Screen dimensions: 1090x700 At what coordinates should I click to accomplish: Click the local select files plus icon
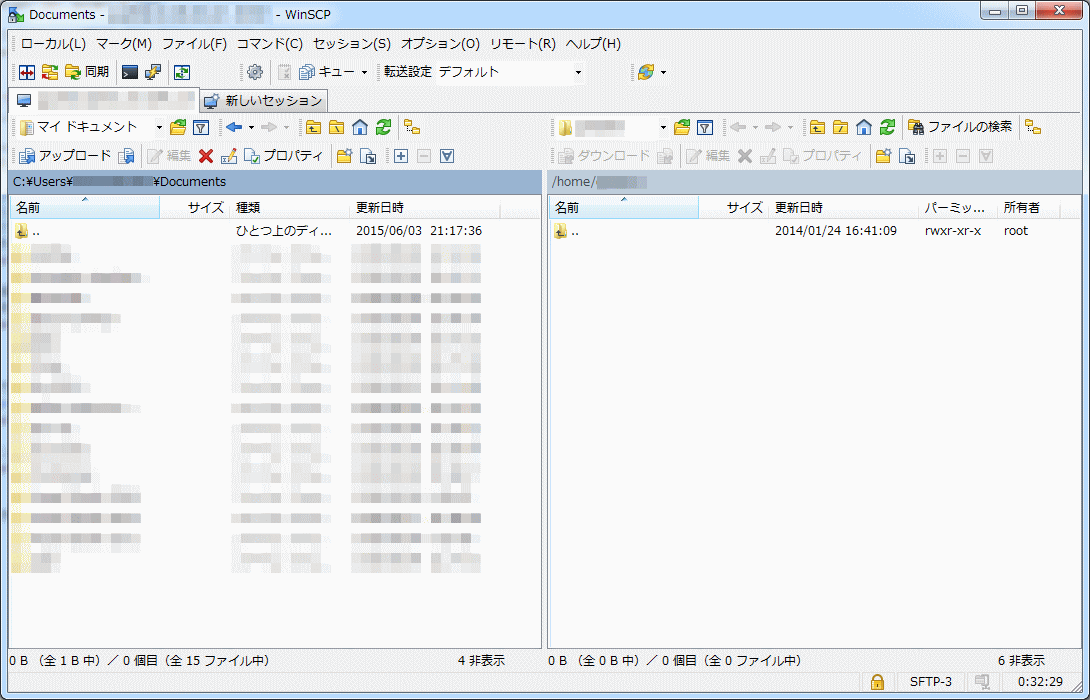point(400,156)
